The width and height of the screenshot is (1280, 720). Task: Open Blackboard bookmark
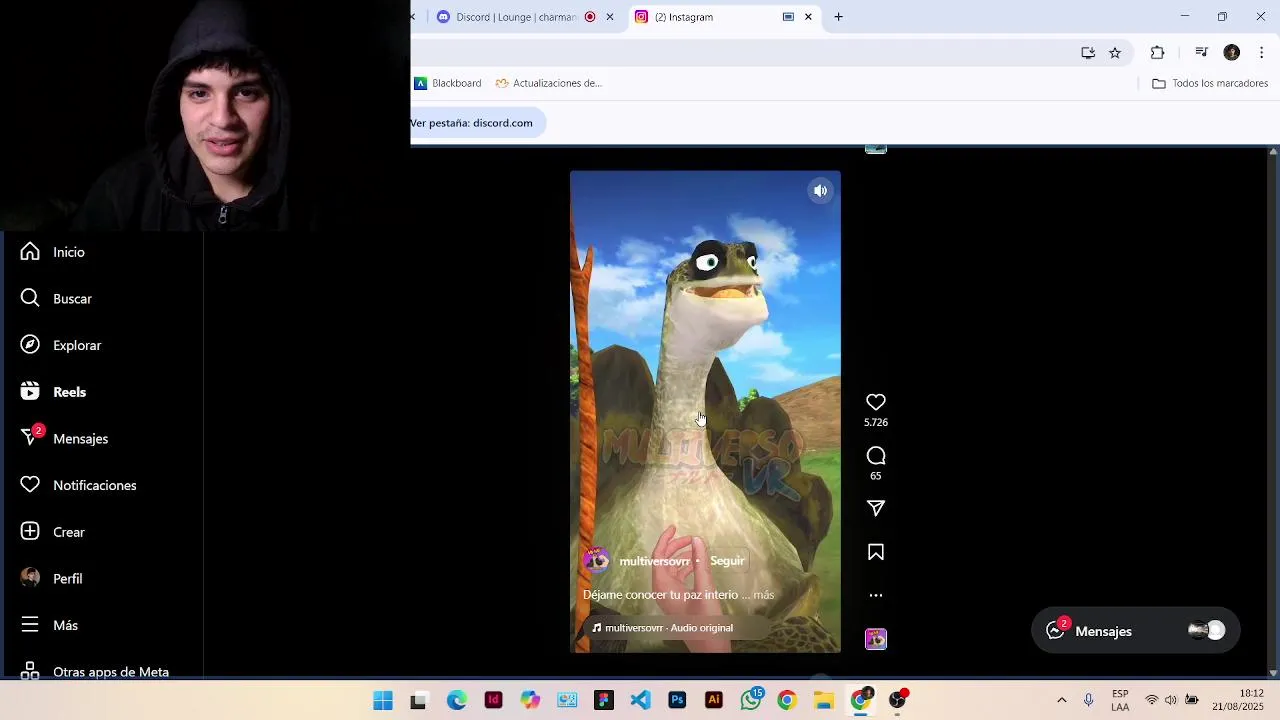click(448, 83)
